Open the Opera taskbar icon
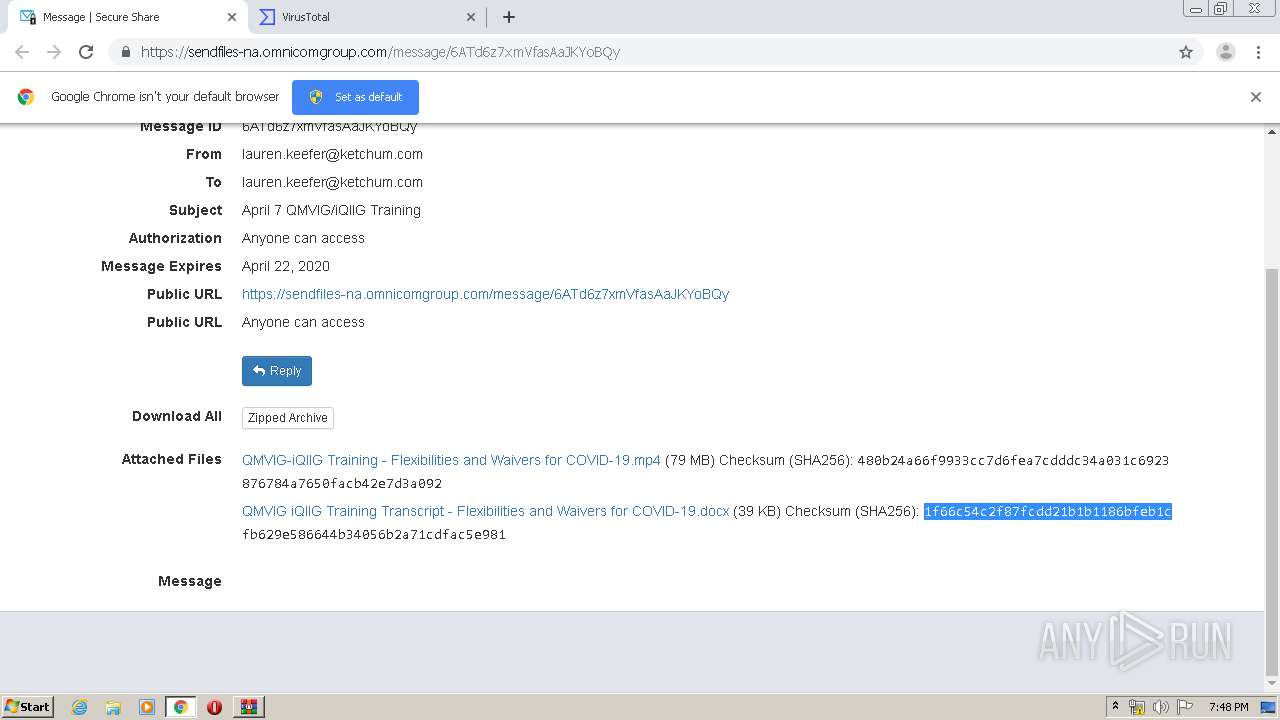Image resolution: width=1280 pixels, height=720 pixels. click(x=214, y=707)
